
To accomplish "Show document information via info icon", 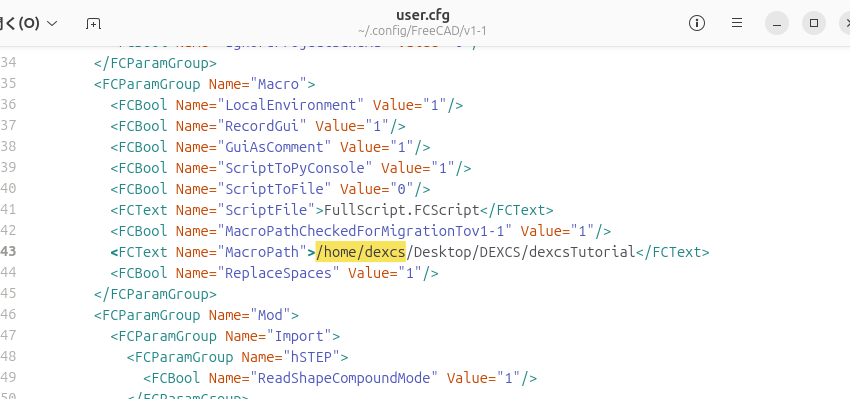I will click(x=697, y=23).
